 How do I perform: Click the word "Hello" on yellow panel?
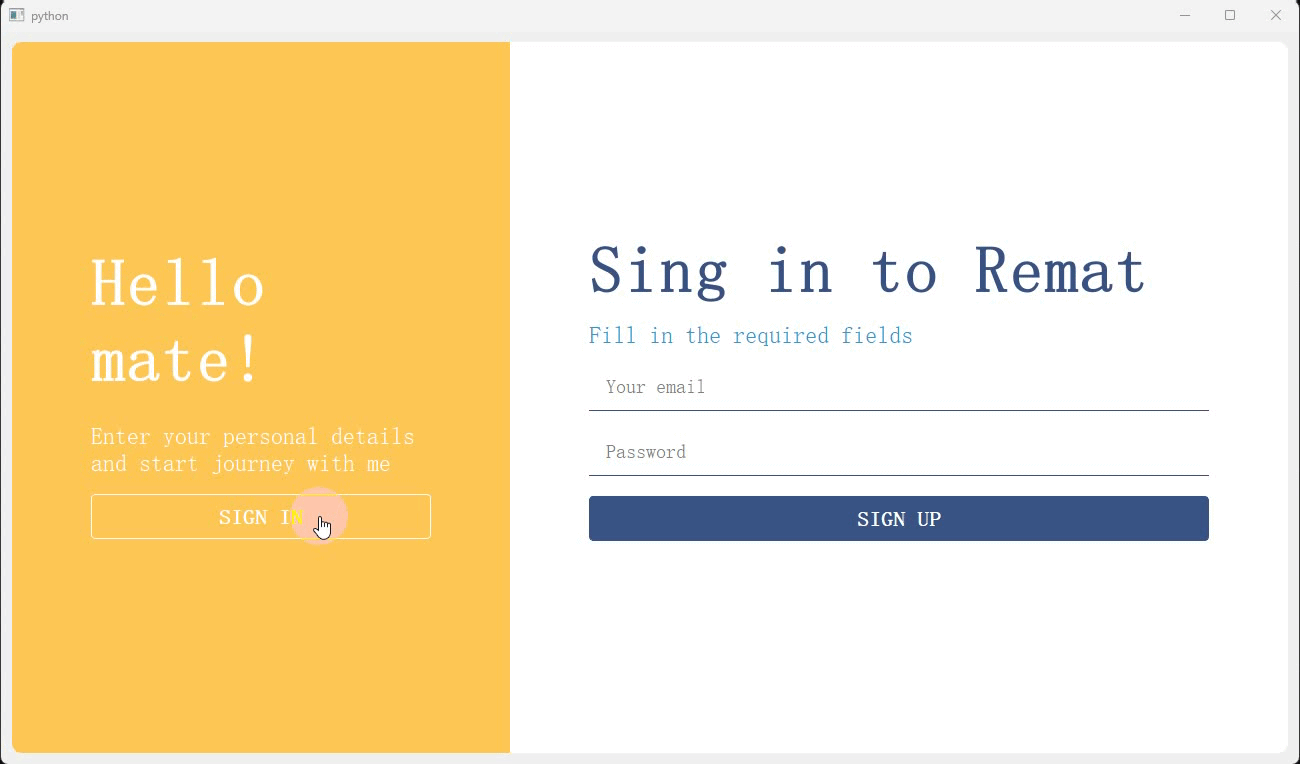coord(178,284)
